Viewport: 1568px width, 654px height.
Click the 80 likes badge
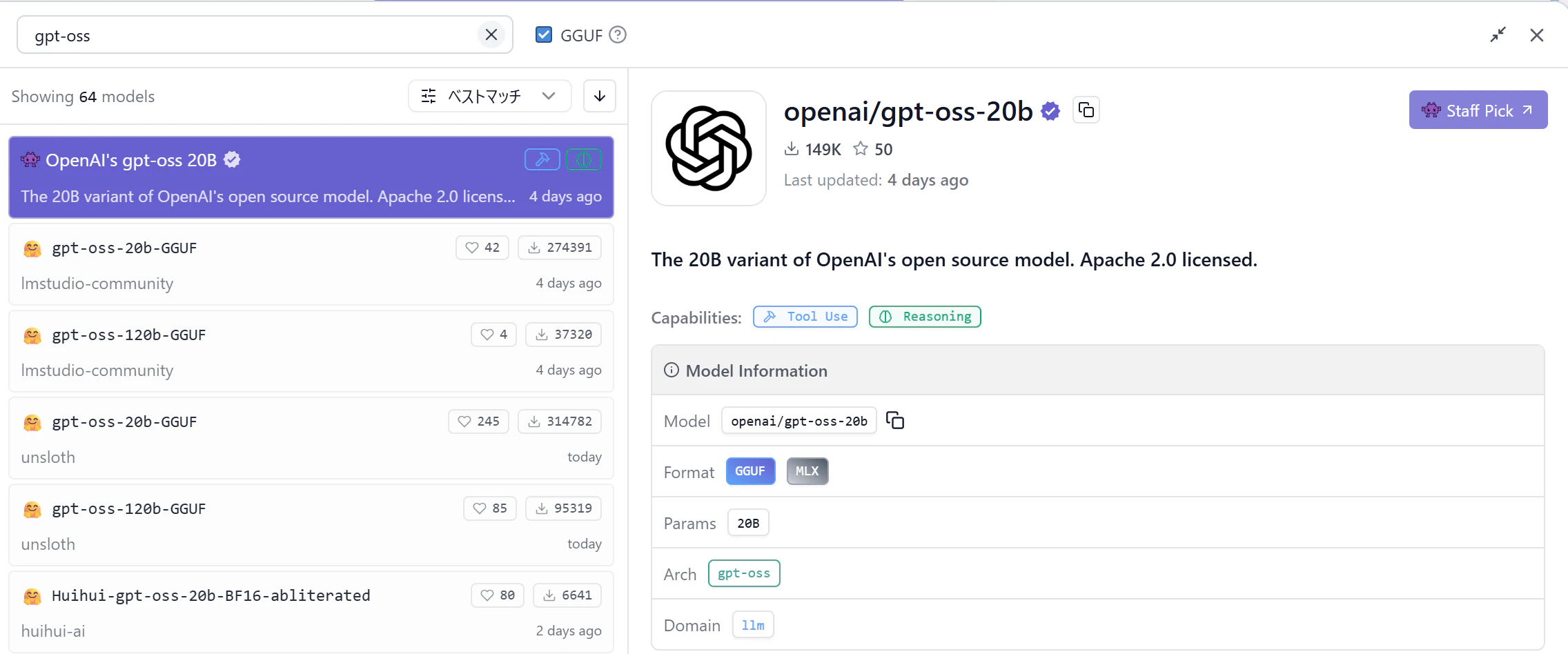pos(498,595)
